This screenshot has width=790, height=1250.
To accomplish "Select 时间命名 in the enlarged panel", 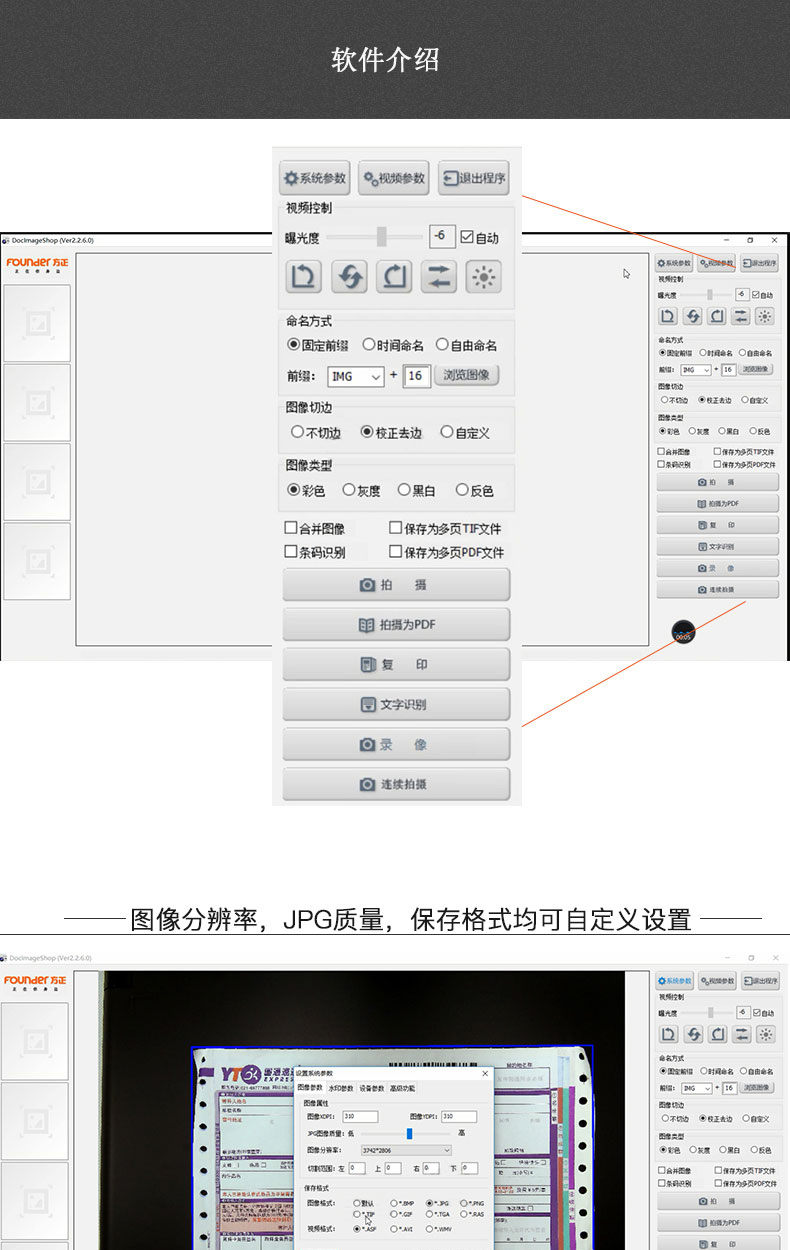I will [x=368, y=345].
